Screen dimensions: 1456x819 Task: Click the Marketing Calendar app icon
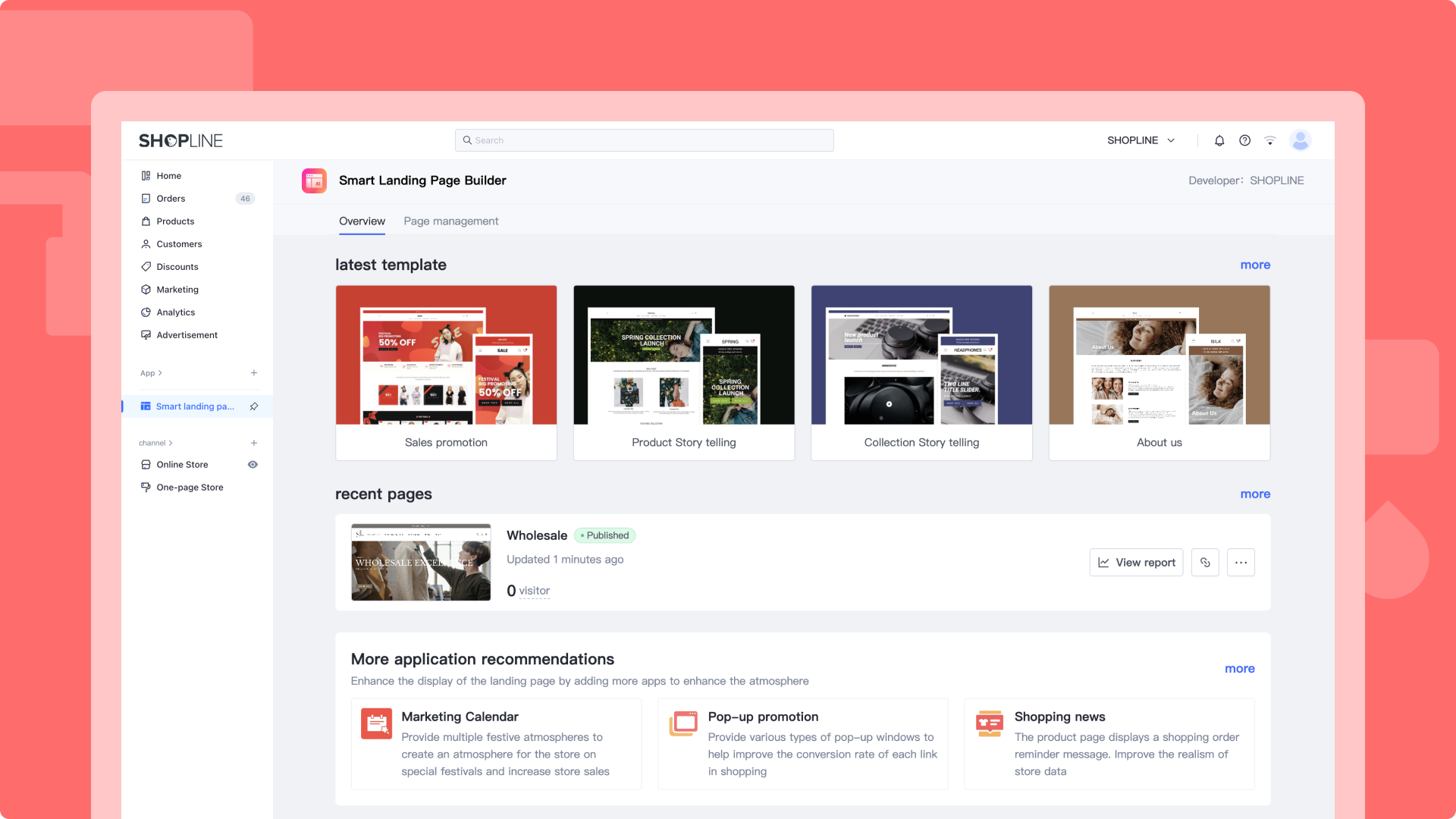pyautogui.click(x=376, y=723)
